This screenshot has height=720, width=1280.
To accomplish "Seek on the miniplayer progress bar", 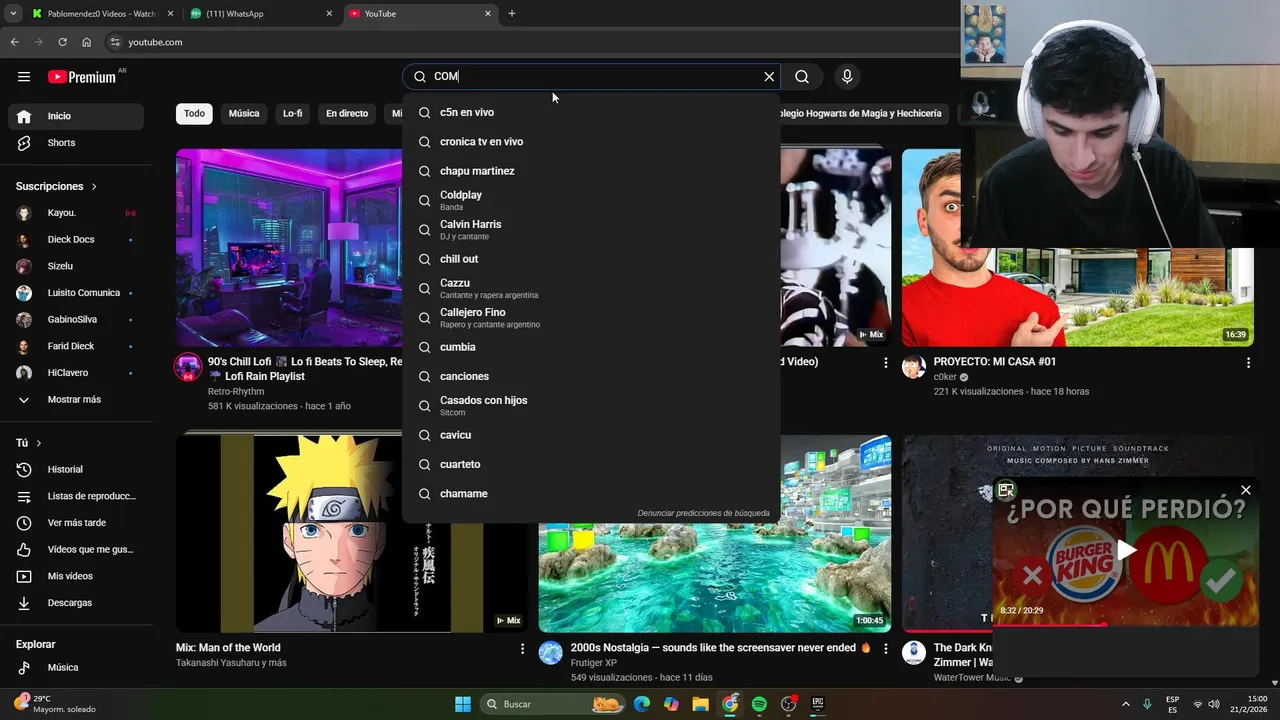I will tap(1126, 625).
